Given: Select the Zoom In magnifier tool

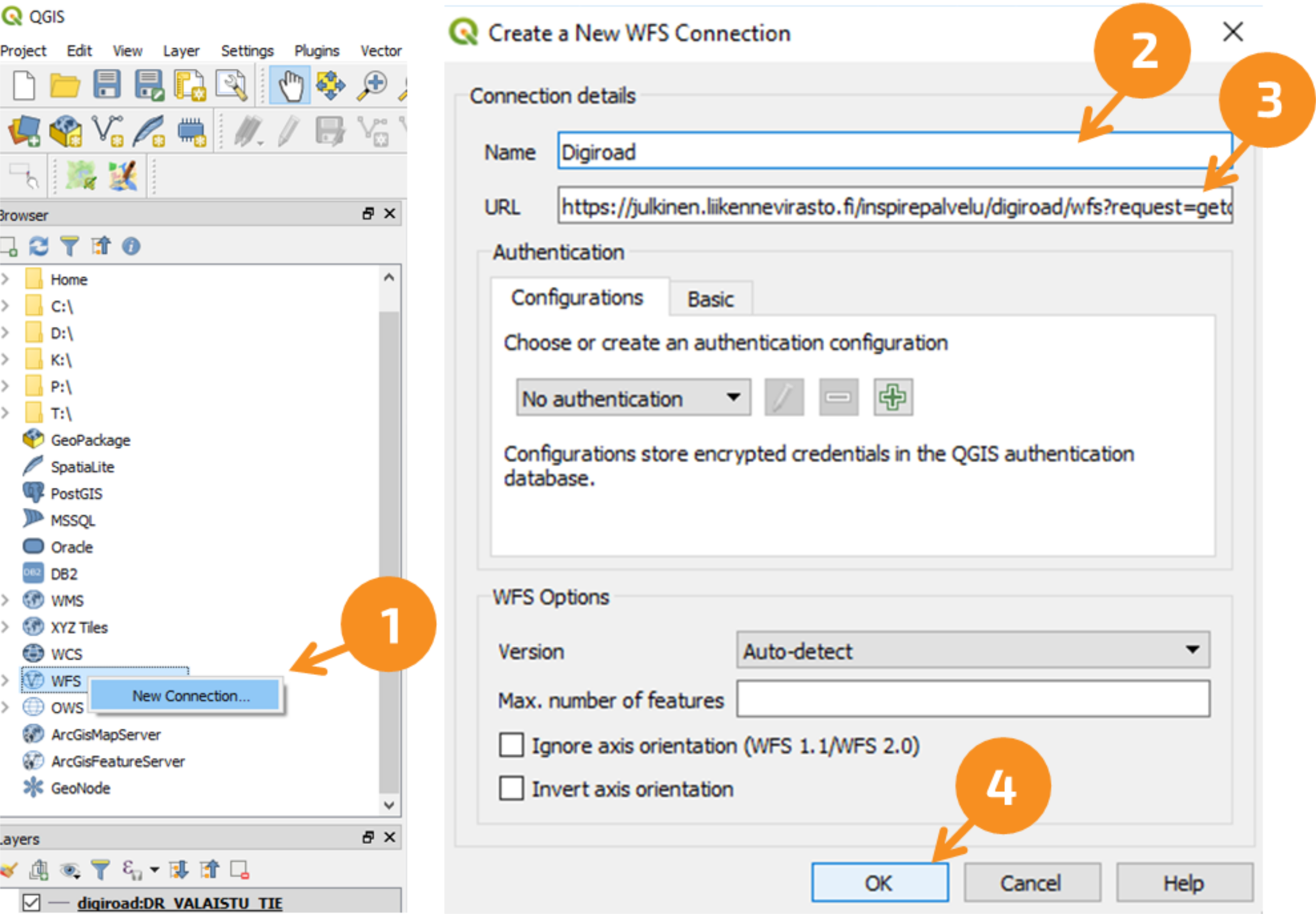Looking at the screenshot, I should click(372, 85).
